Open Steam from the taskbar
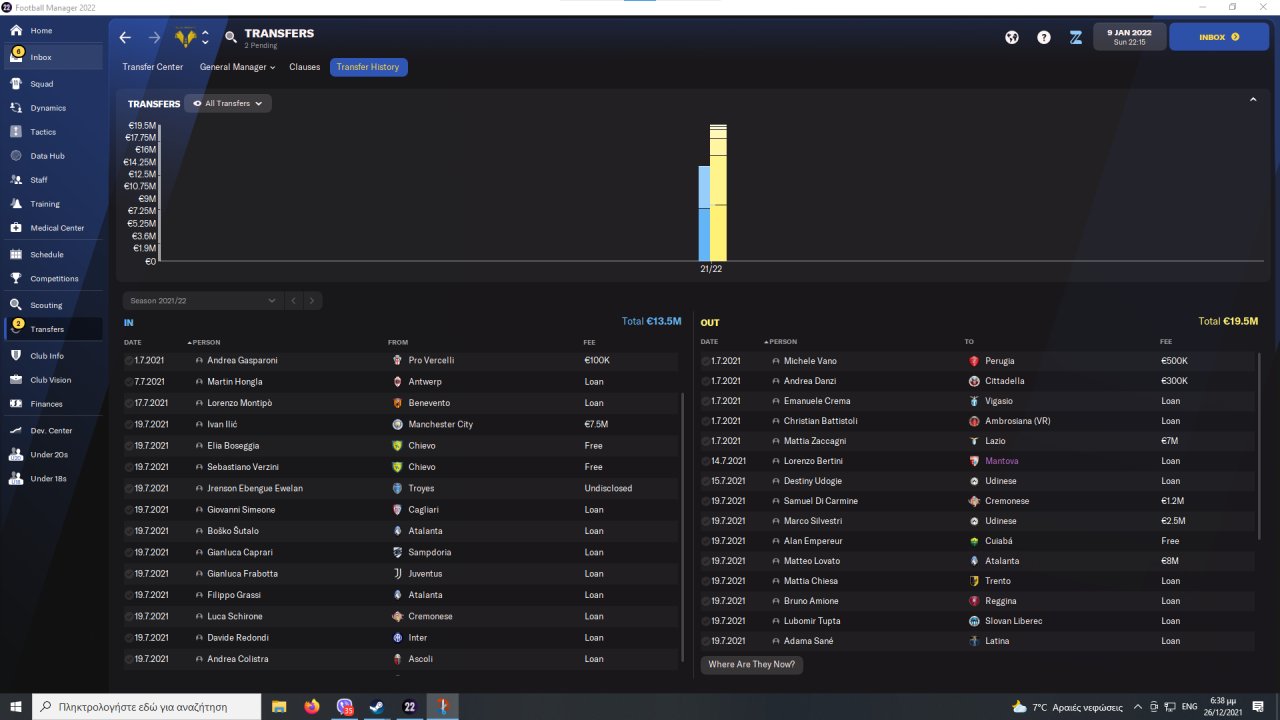The image size is (1280, 720). (x=377, y=707)
